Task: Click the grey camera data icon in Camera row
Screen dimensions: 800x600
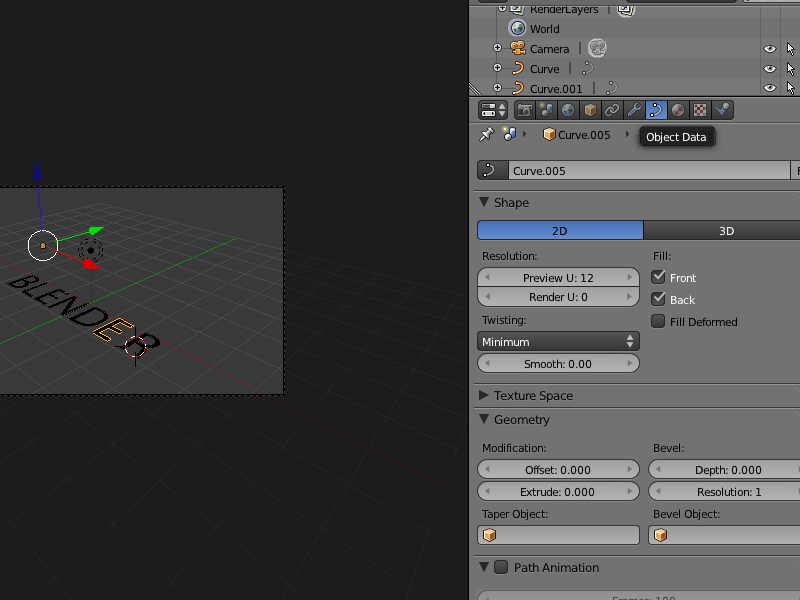Action: (597, 48)
